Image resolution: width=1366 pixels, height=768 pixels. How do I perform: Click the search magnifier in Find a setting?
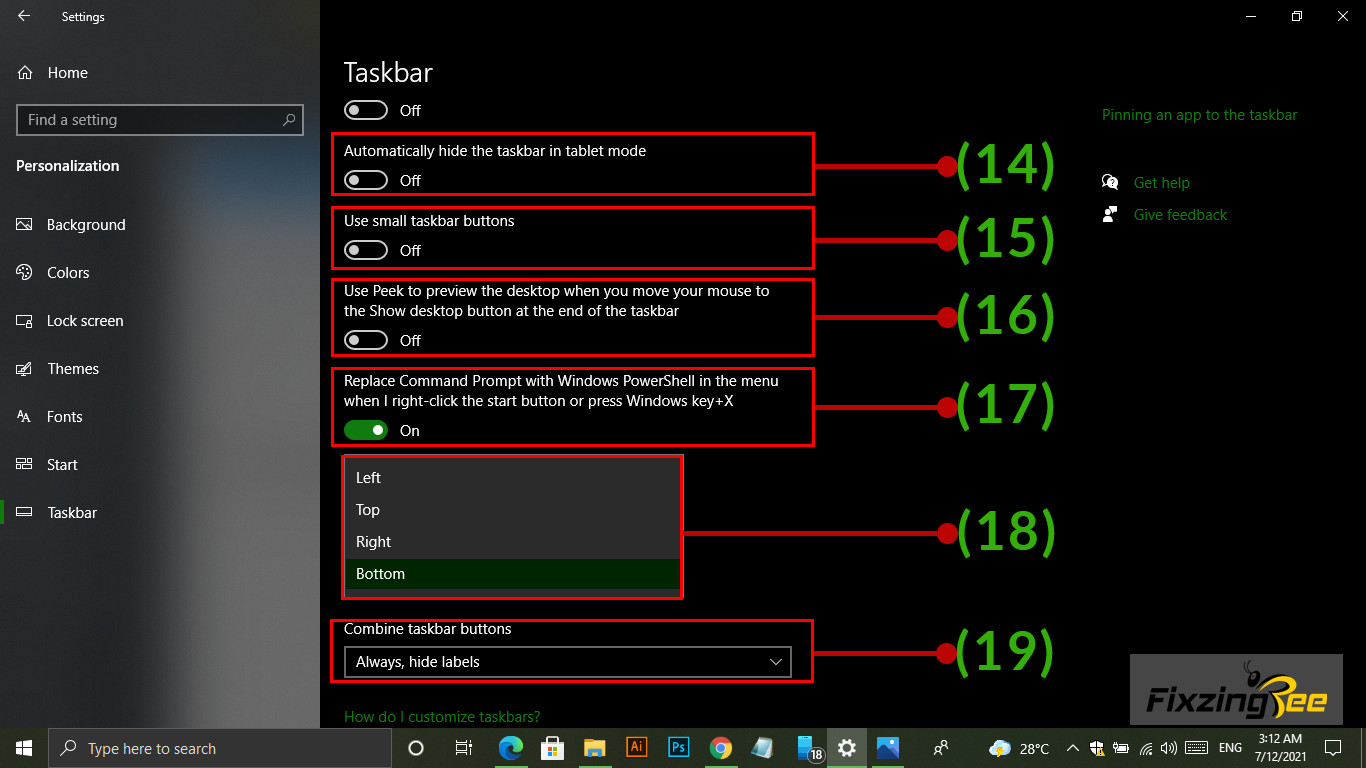click(289, 120)
